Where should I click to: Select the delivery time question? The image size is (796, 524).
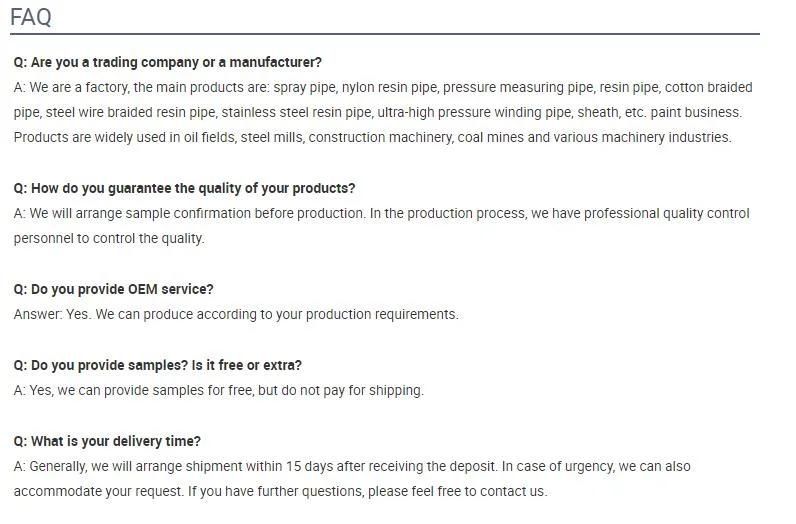coord(107,441)
